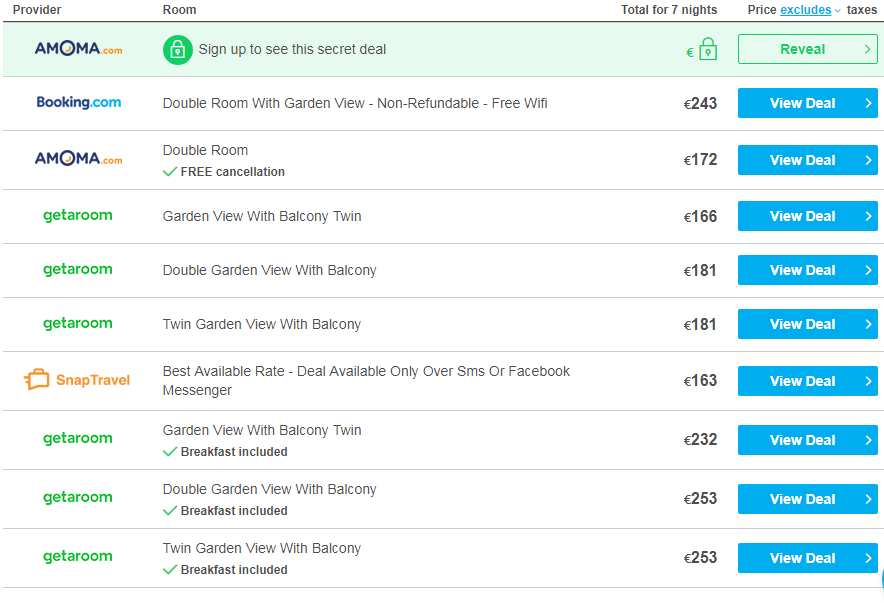The width and height of the screenshot is (884, 603).
Task: Reveal the AMOMA secret deal
Action: click(807, 49)
